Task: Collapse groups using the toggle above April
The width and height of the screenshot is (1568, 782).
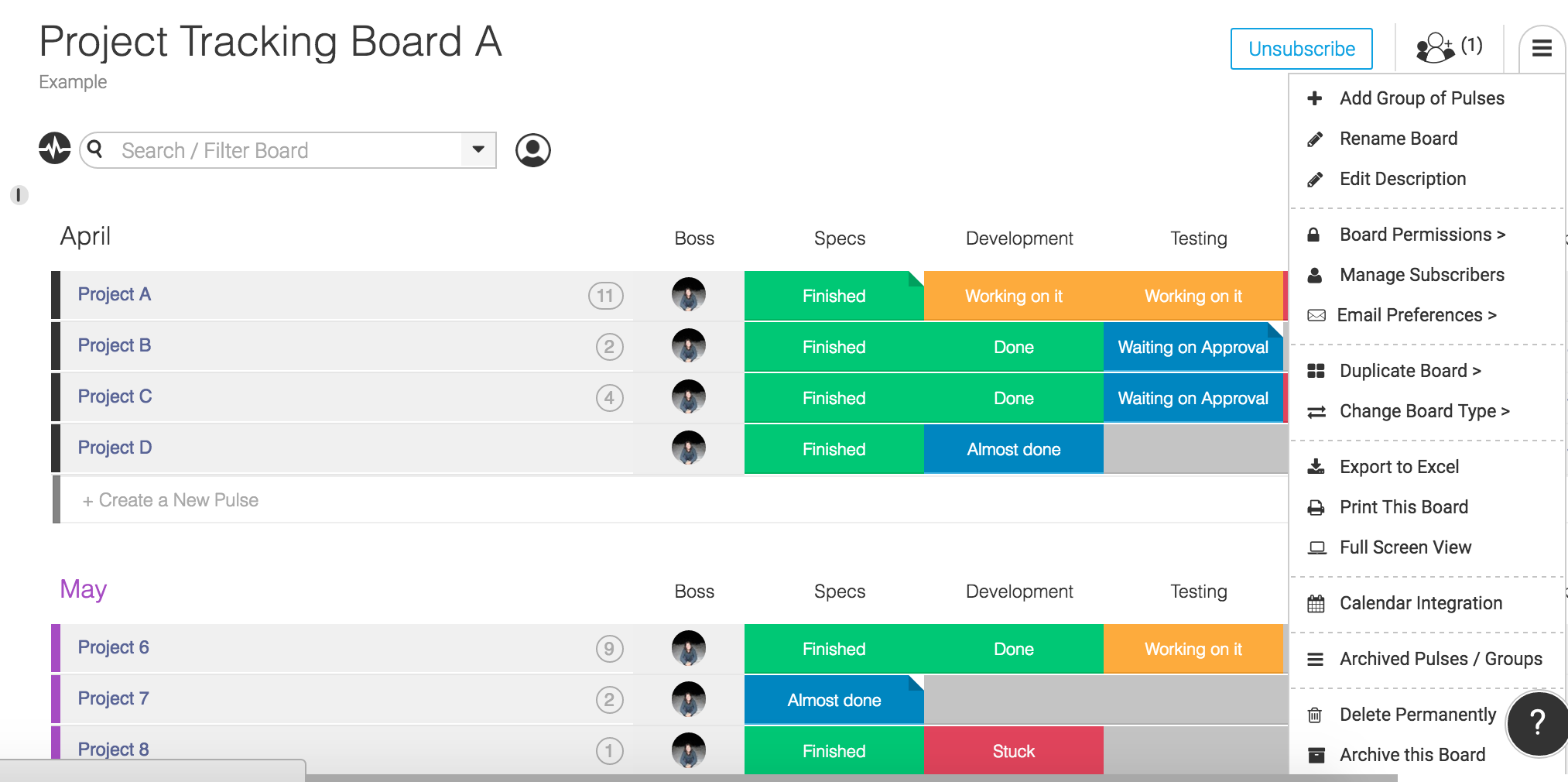Action: pos(19,194)
